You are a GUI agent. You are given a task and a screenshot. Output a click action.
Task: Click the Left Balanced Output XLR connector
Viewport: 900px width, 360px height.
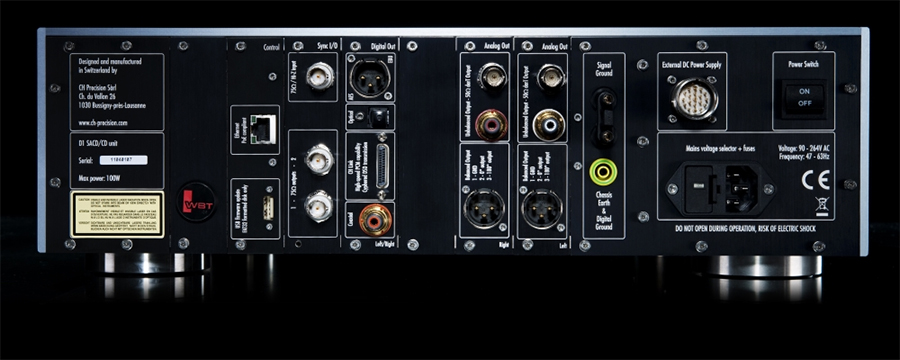[541, 208]
